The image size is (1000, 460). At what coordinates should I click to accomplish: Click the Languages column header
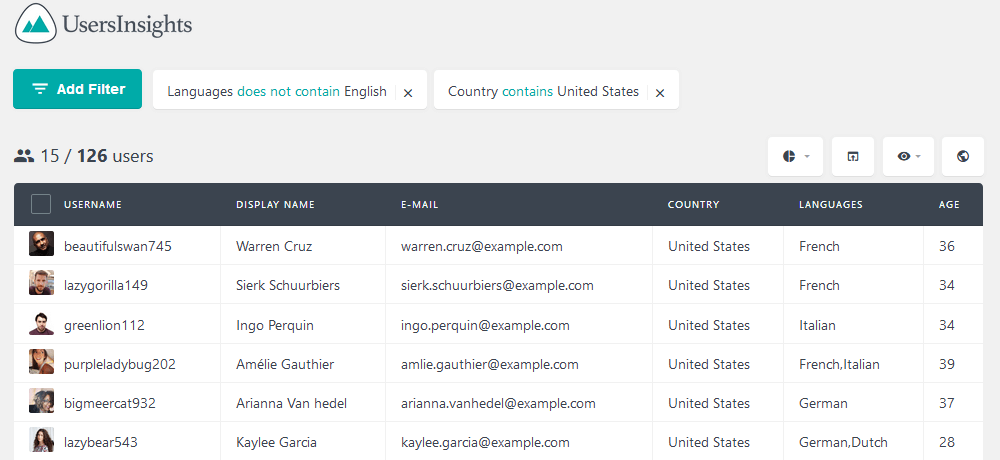click(830, 205)
